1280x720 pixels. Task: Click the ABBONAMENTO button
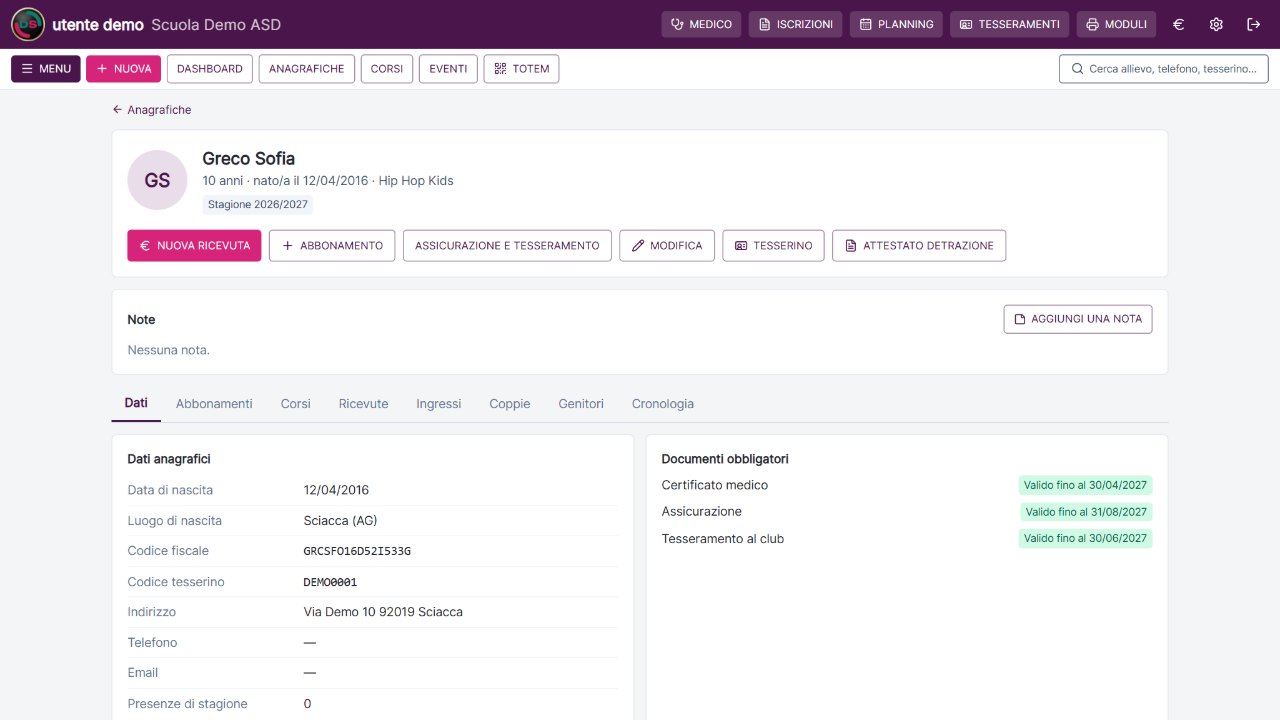(332, 246)
